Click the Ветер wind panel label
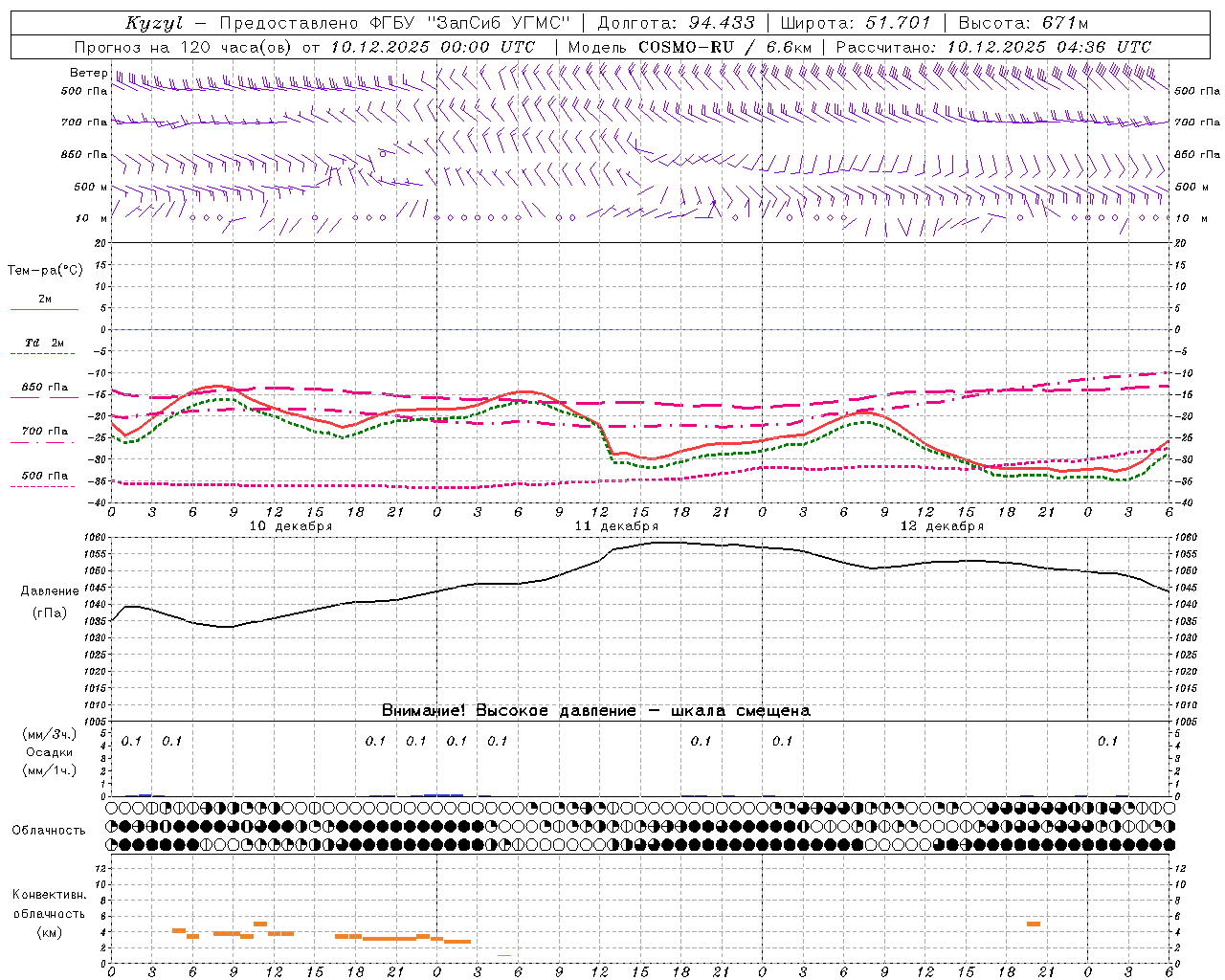Screen dimensions: 1225x980 [88, 73]
